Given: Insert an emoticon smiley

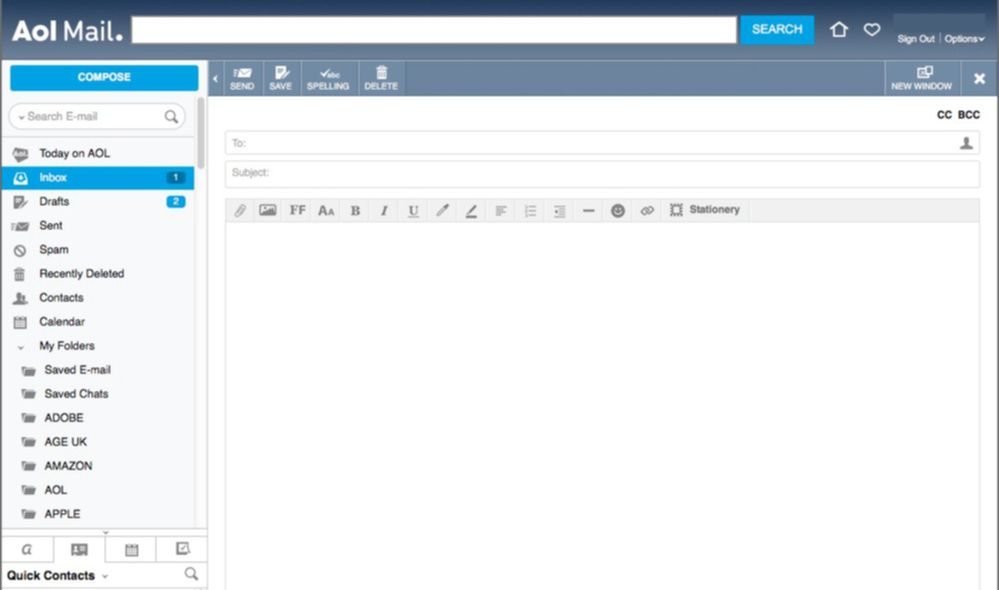Looking at the screenshot, I should pos(617,210).
